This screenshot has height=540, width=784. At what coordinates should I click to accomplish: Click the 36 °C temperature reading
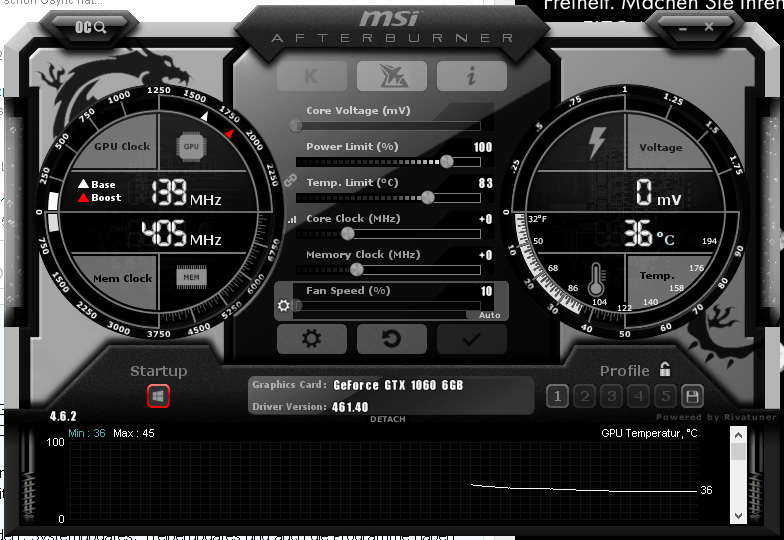[649, 234]
